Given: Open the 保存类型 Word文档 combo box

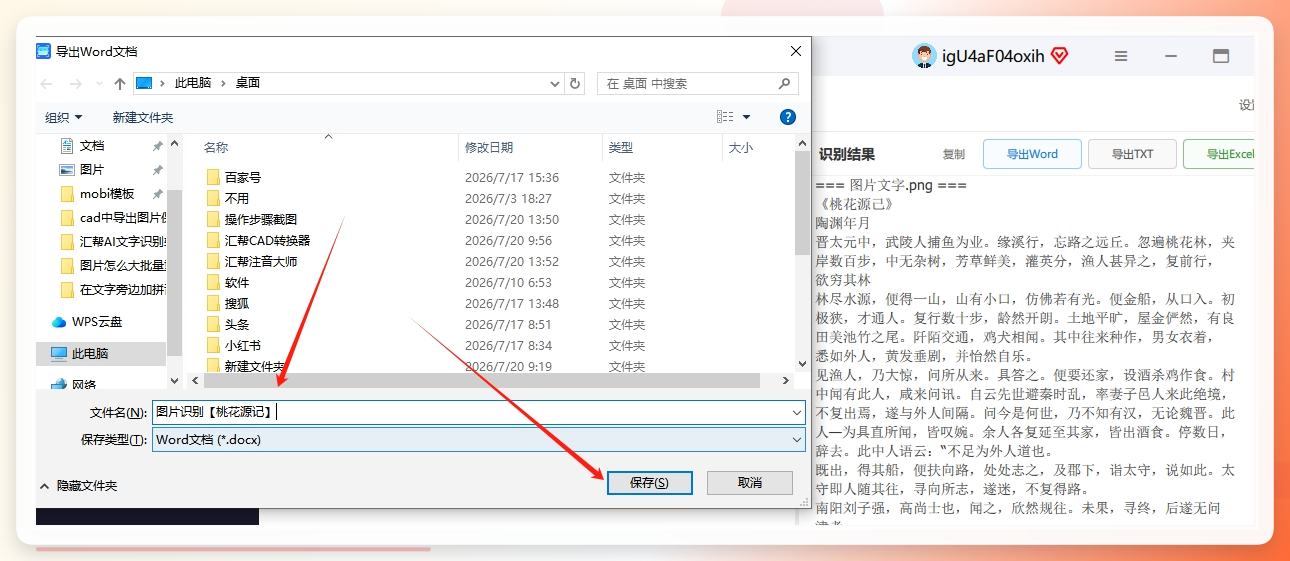Looking at the screenshot, I should [479, 439].
